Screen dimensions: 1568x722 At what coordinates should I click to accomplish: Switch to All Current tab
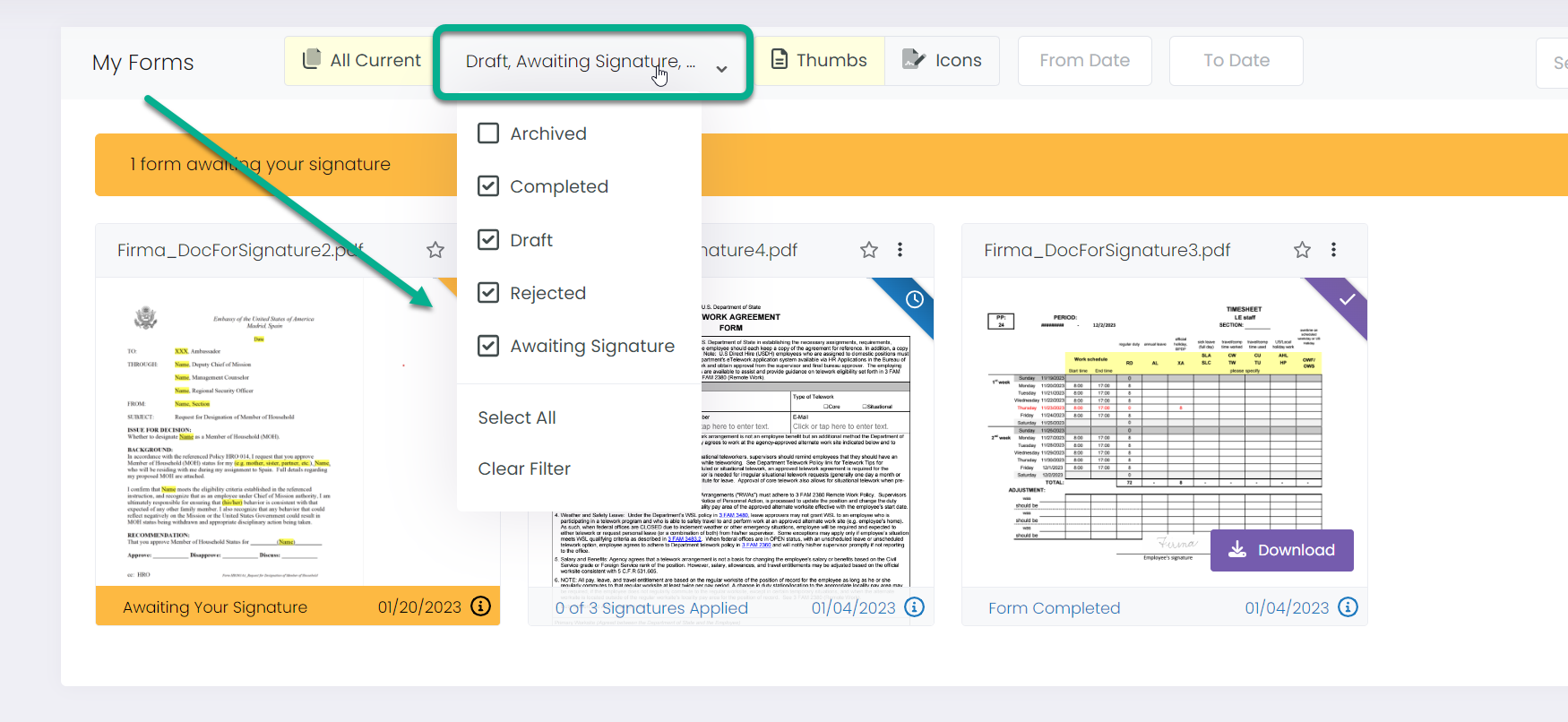[x=360, y=60]
